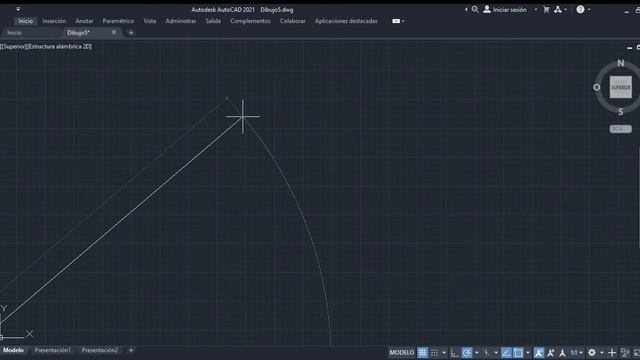Toggle isometric drafting
The height and width of the screenshot is (360, 640).
tap(487, 352)
